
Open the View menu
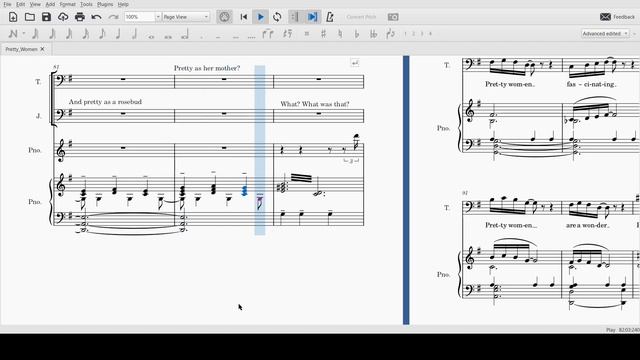click(35, 4)
